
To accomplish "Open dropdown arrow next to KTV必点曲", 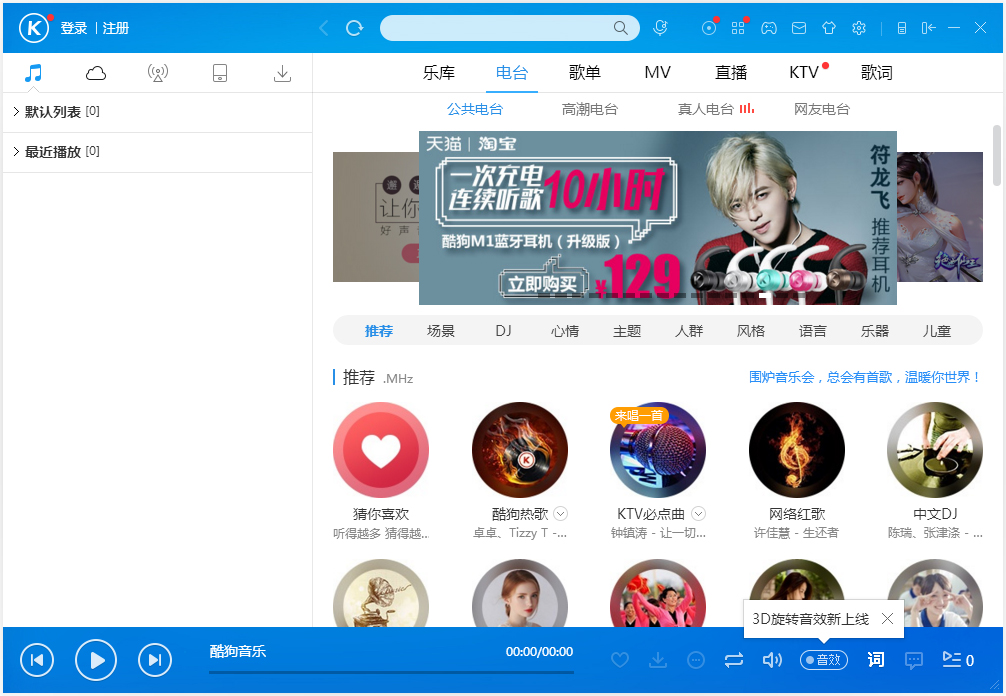I will coord(699,514).
